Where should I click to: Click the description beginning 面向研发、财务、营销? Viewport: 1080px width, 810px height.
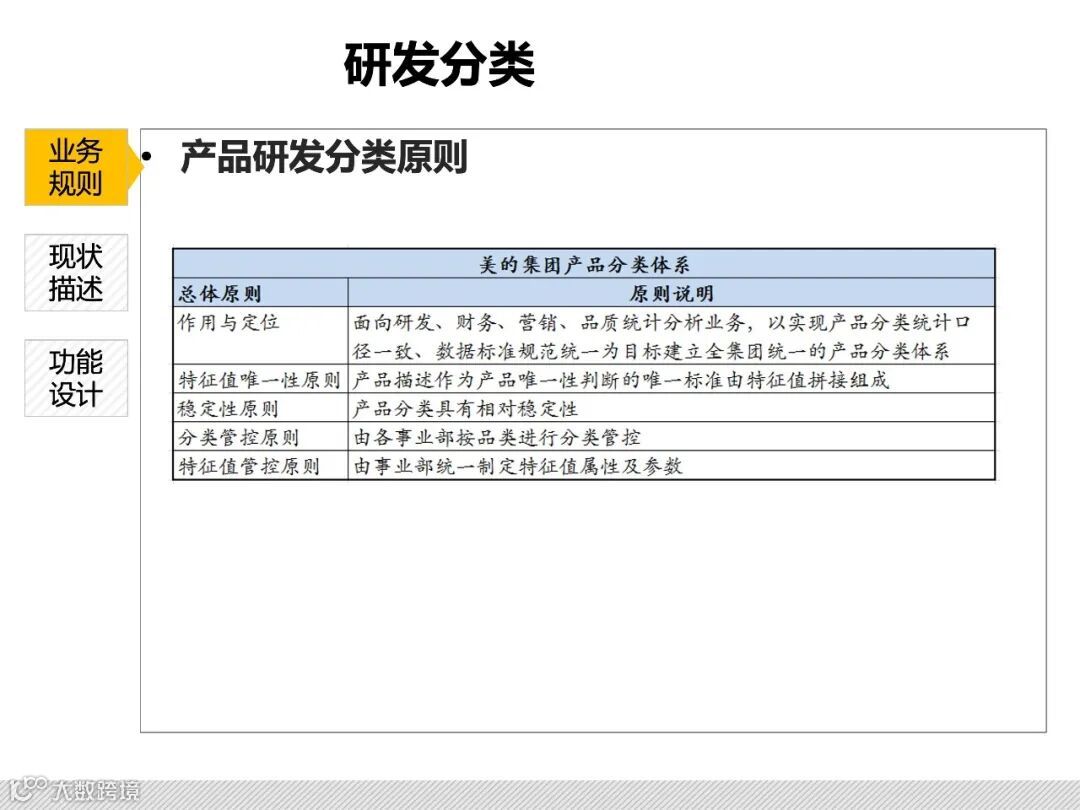coord(672,336)
